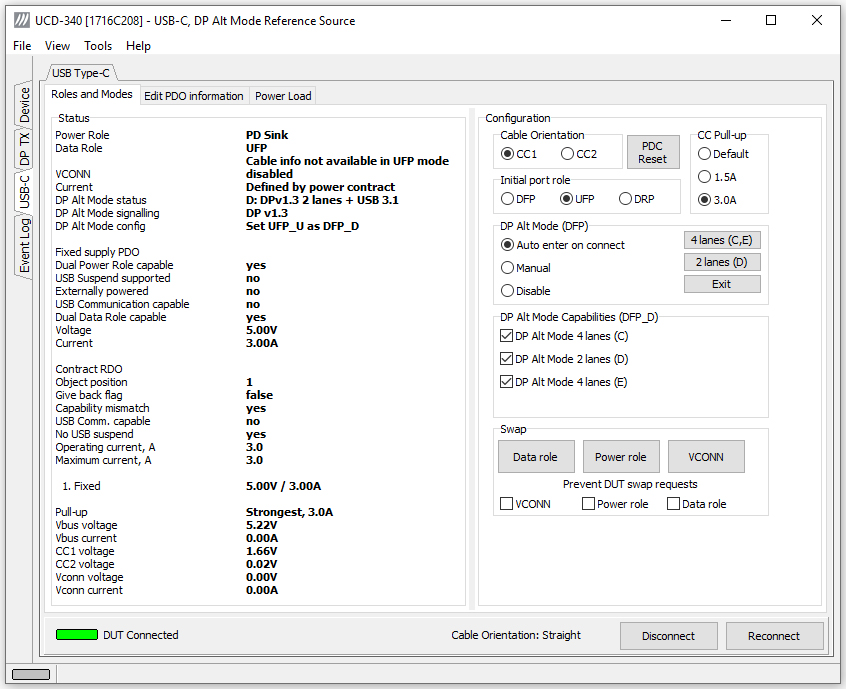Tick the Prevent Power role swap checkbox
The width and height of the screenshot is (846, 689).
pos(588,503)
